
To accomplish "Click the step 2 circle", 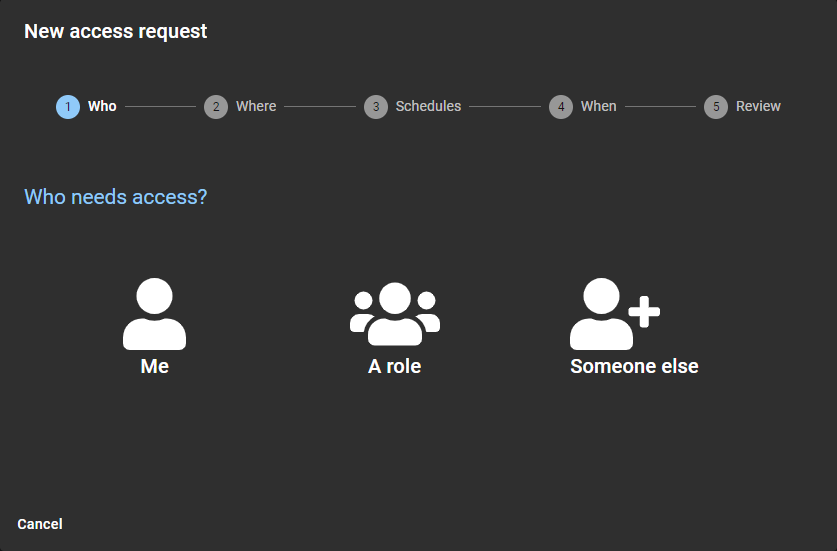I will (x=216, y=107).
